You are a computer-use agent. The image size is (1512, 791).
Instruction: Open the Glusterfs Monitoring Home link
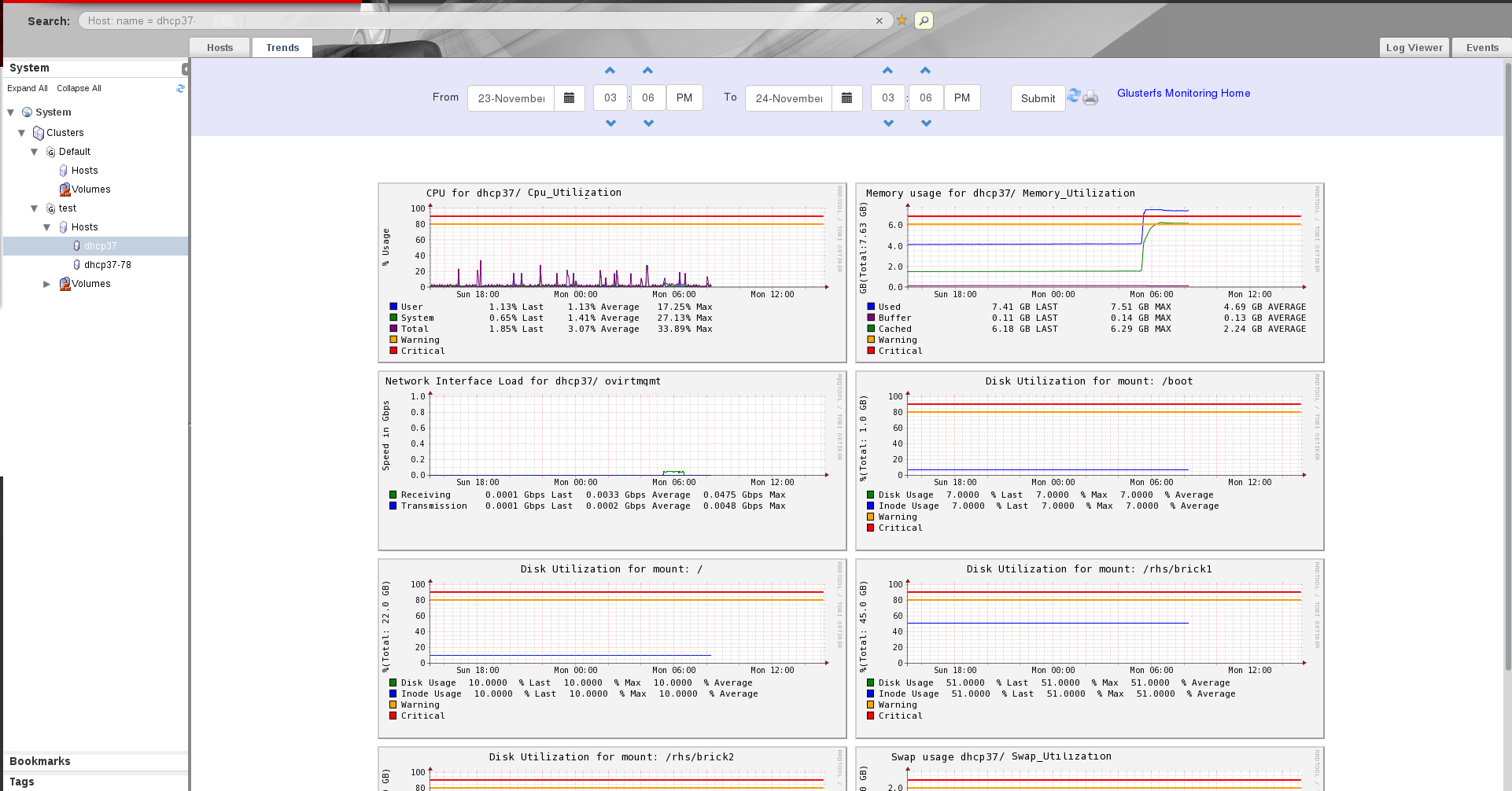(x=1183, y=94)
